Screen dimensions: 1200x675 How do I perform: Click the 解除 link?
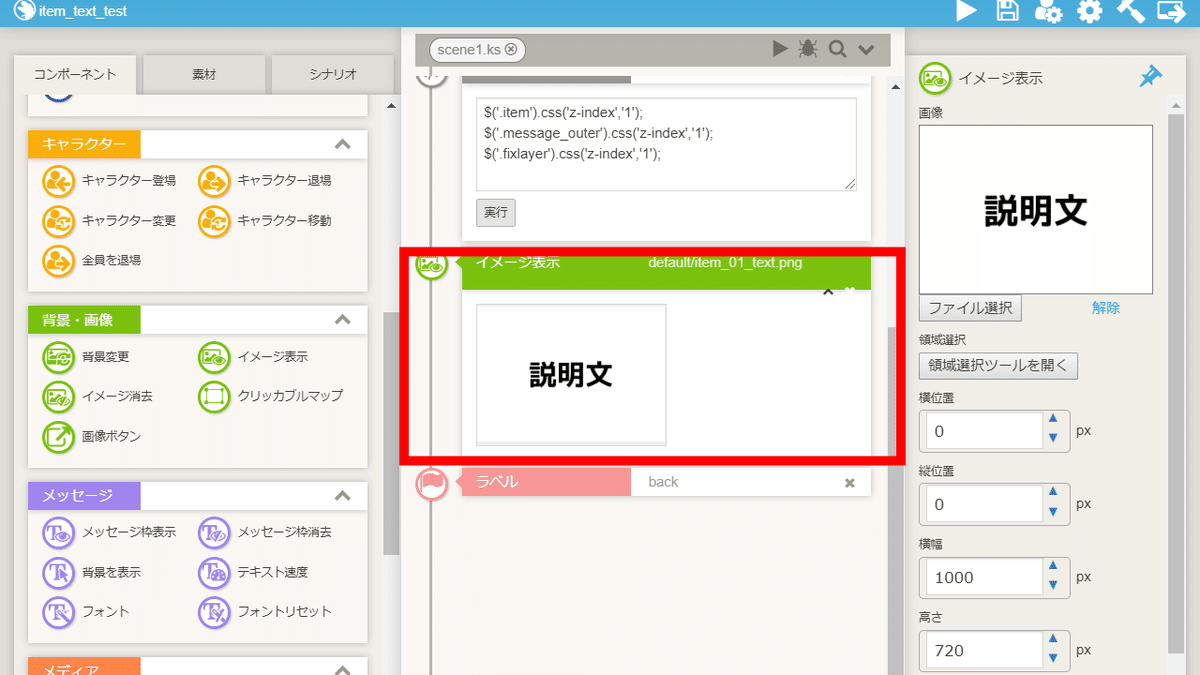tap(1105, 308)
